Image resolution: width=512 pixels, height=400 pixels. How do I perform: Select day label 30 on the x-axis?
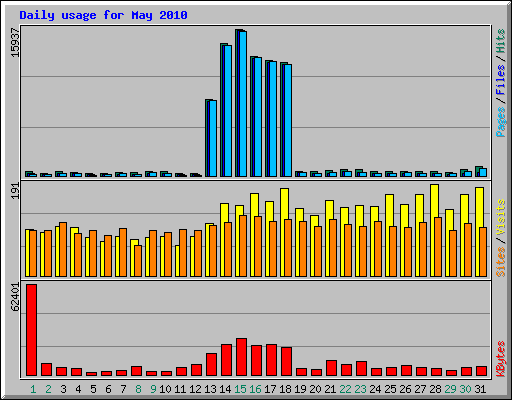[x=465, y=389]
